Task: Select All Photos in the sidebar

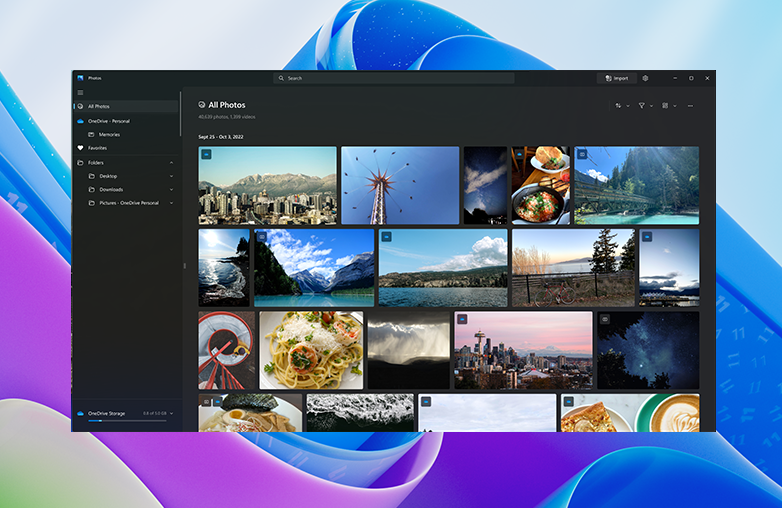Action: (126, 106)
